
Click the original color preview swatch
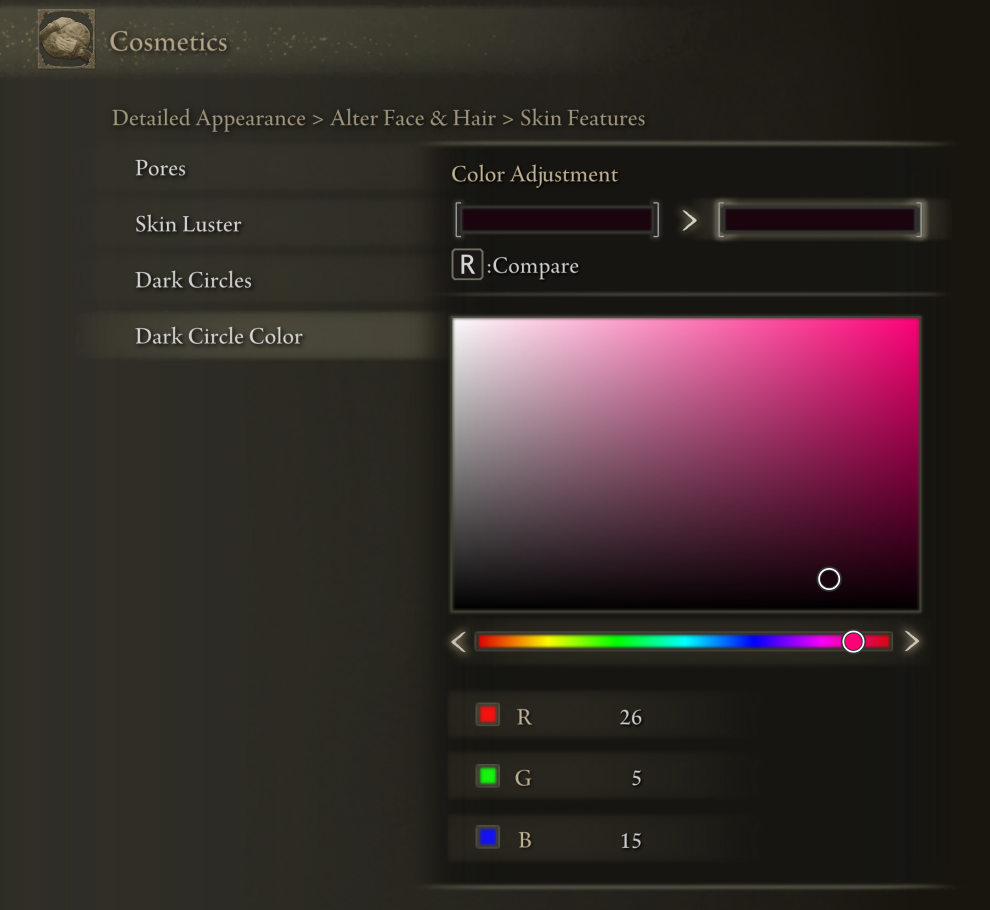pos(557,220)
